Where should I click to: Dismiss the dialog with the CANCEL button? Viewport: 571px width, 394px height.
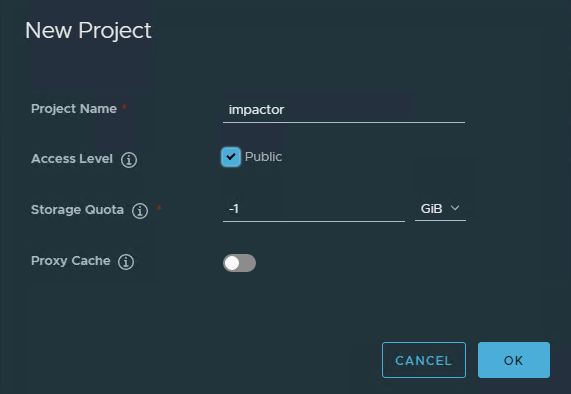point(424,360)
